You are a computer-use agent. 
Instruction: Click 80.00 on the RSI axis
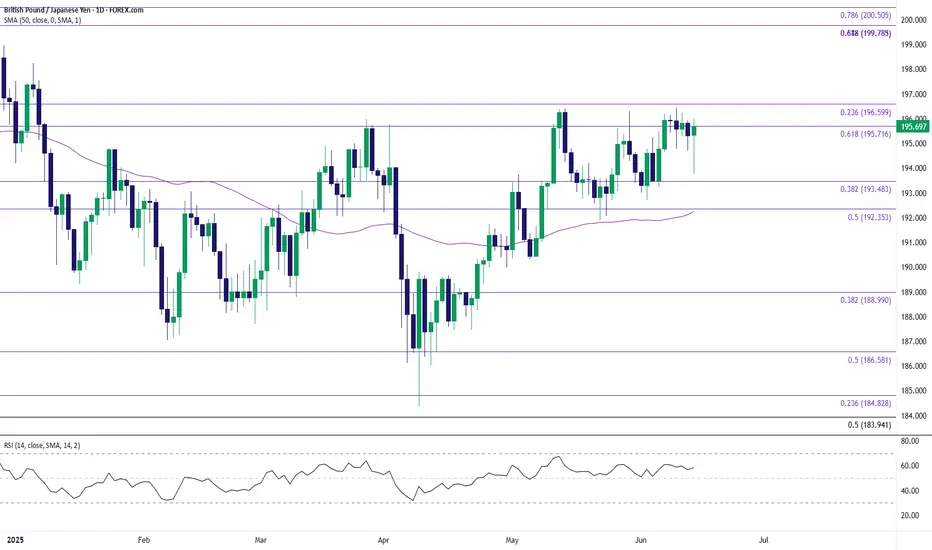(x=910, y=441)
